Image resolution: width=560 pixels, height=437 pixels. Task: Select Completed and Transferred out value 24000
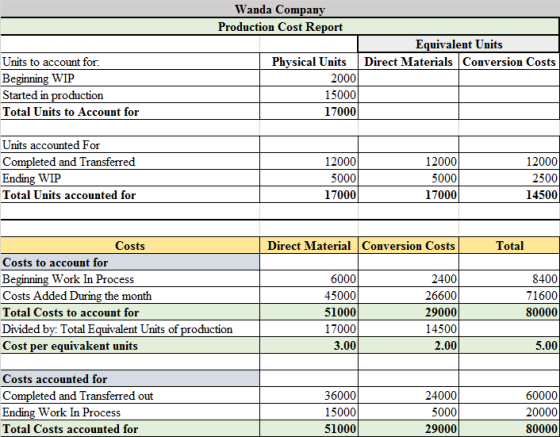point(441,396)
